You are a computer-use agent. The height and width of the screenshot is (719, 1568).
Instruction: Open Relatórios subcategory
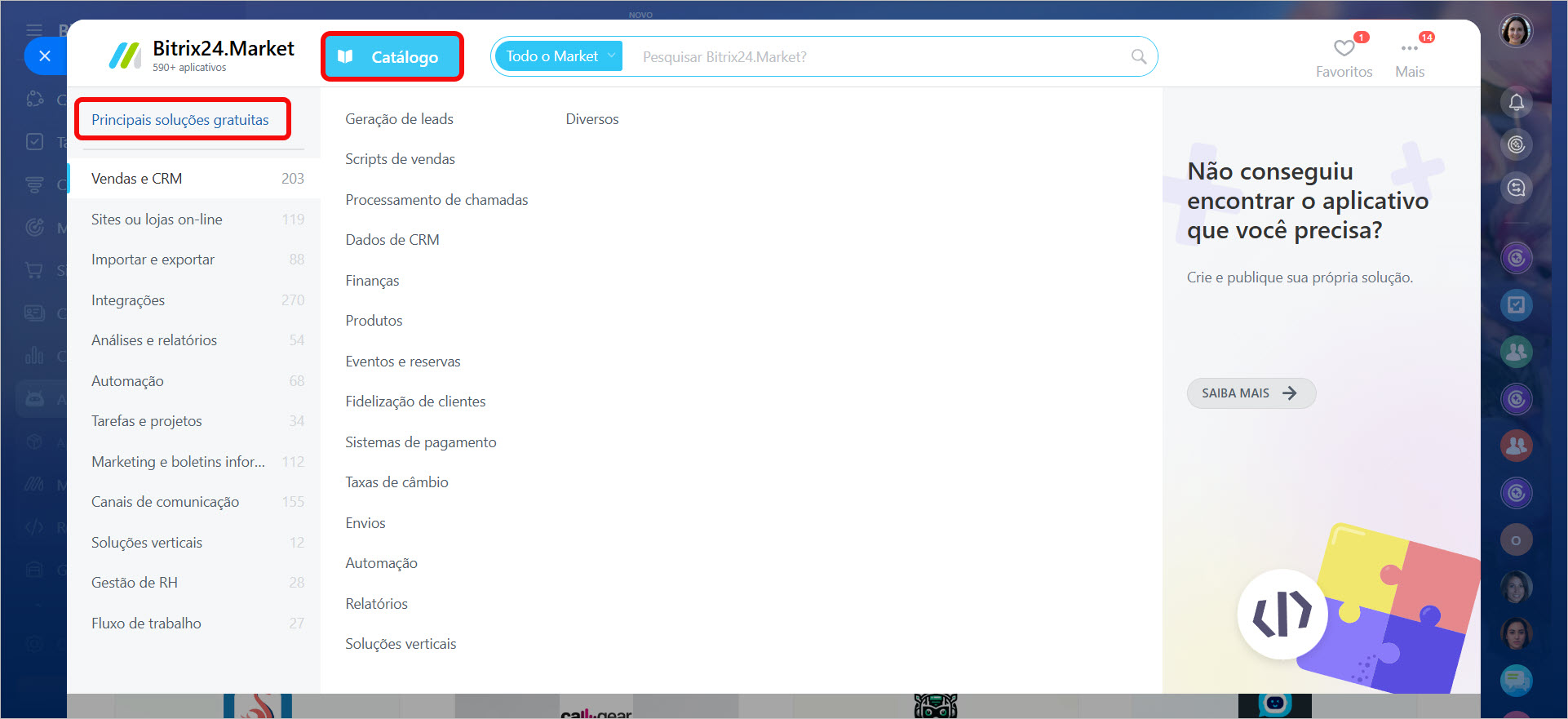376,604
